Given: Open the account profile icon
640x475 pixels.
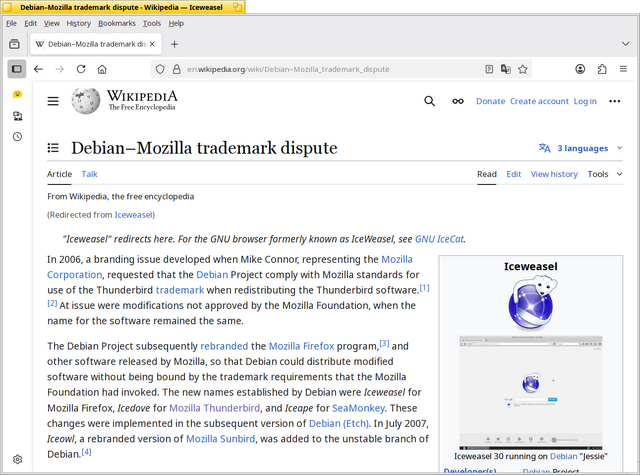Looking at the screenshot, I should [580, 69].
